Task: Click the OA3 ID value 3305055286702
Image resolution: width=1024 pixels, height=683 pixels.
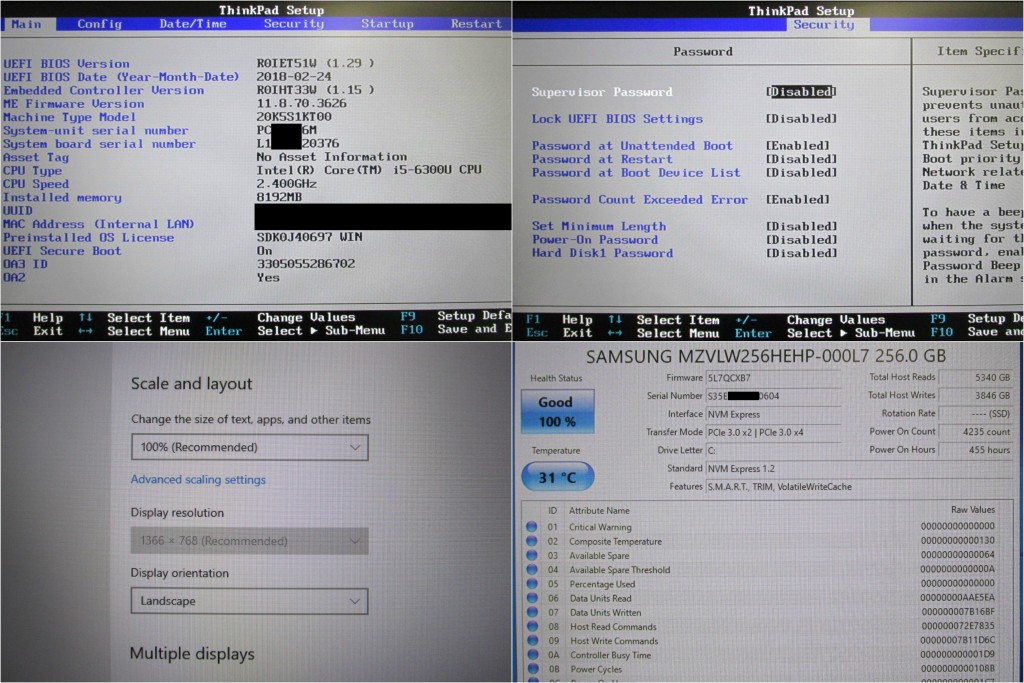Action: click(305, 264)
